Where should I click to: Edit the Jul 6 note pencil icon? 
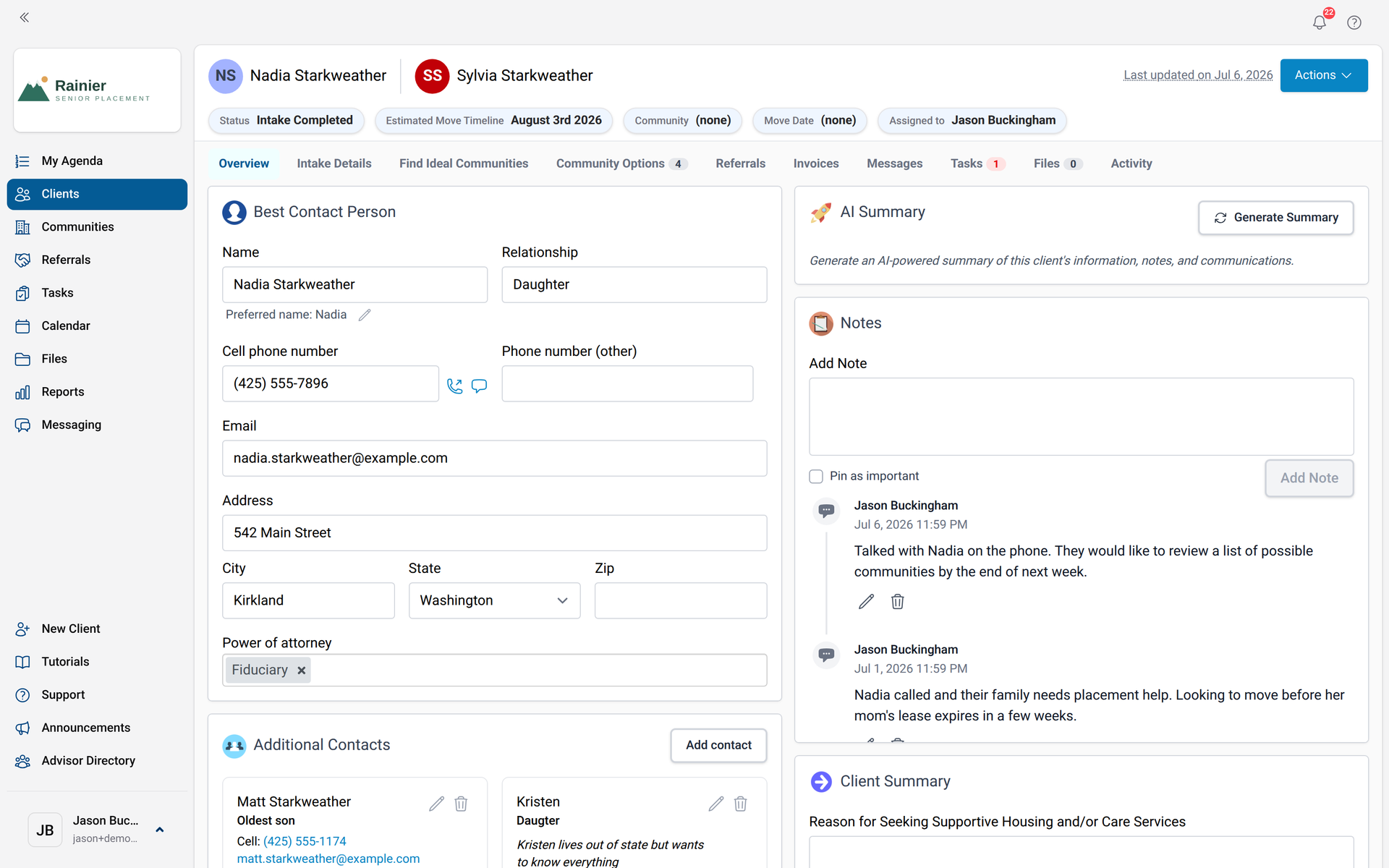click(x=866, y=602)
